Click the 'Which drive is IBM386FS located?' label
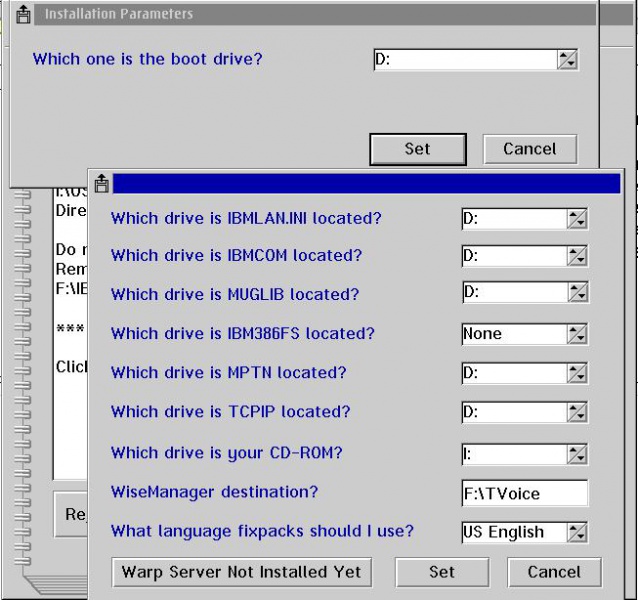This screenshot has width=638, height=600. coord(243,334)
